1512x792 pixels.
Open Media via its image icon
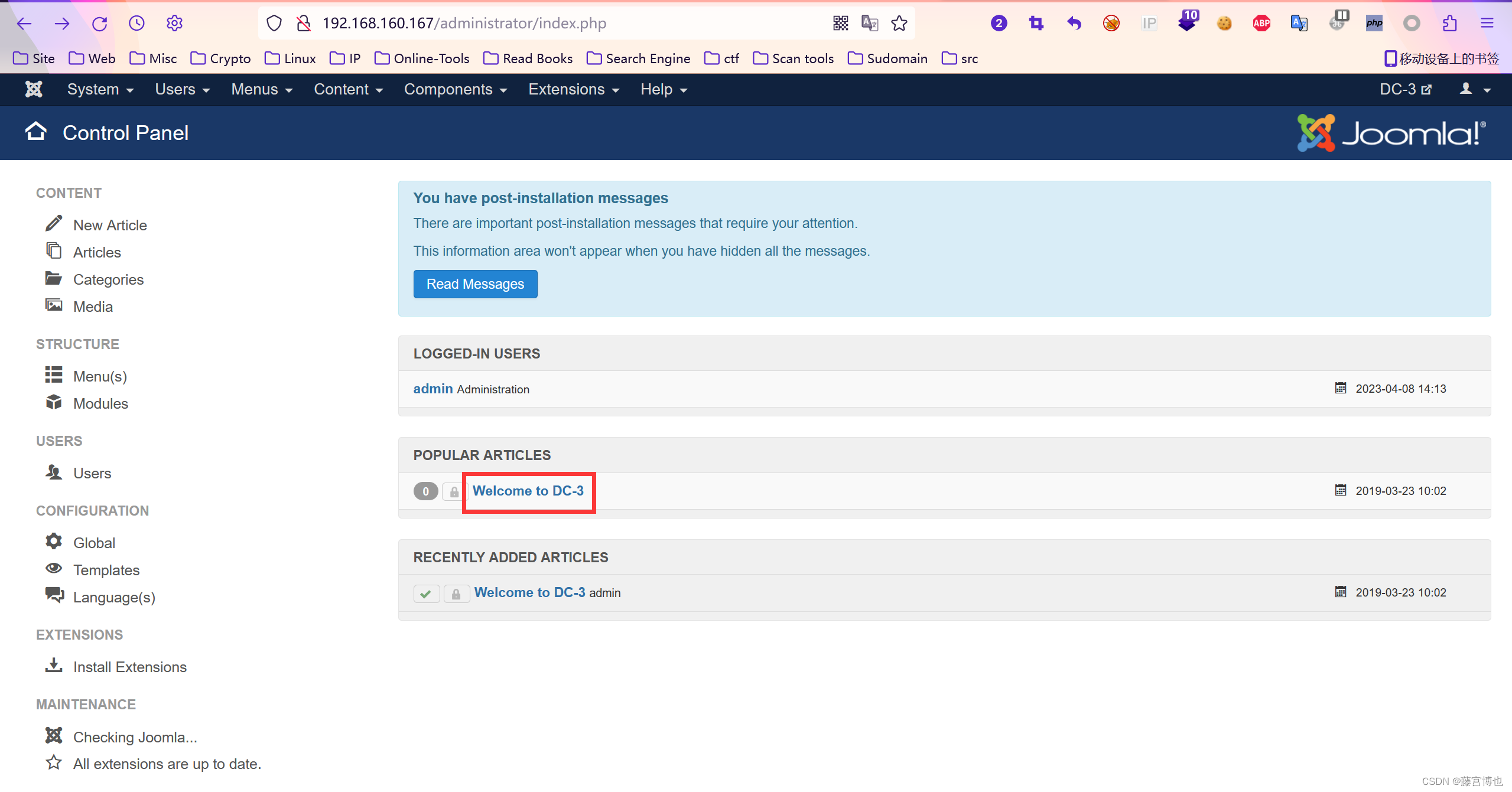coord(54,305)
